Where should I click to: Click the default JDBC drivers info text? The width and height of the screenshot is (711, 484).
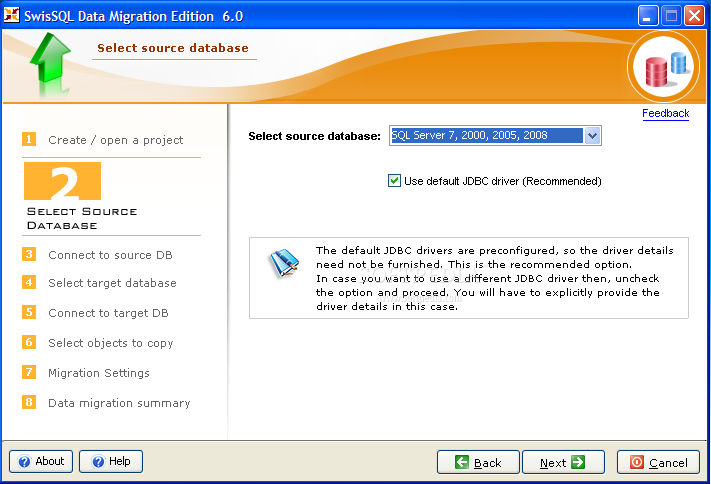[494, 278]
